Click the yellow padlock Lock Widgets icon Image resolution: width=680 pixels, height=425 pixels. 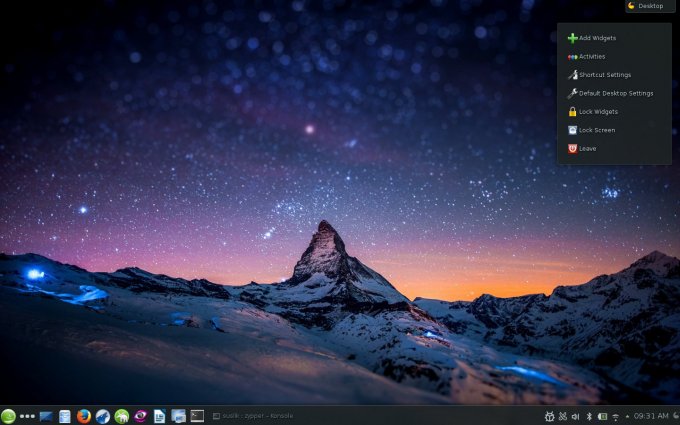click(x=572, y=112)
